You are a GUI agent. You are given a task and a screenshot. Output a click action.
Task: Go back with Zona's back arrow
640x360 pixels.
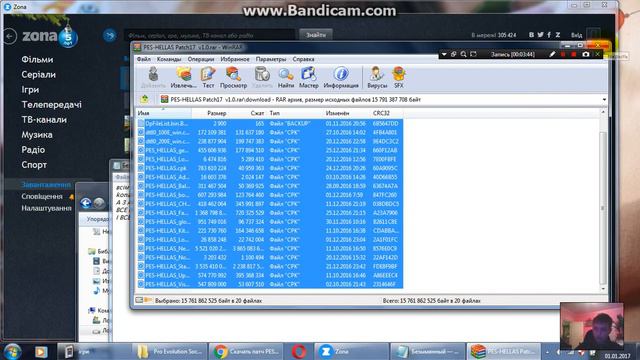(x=10, y=36)
